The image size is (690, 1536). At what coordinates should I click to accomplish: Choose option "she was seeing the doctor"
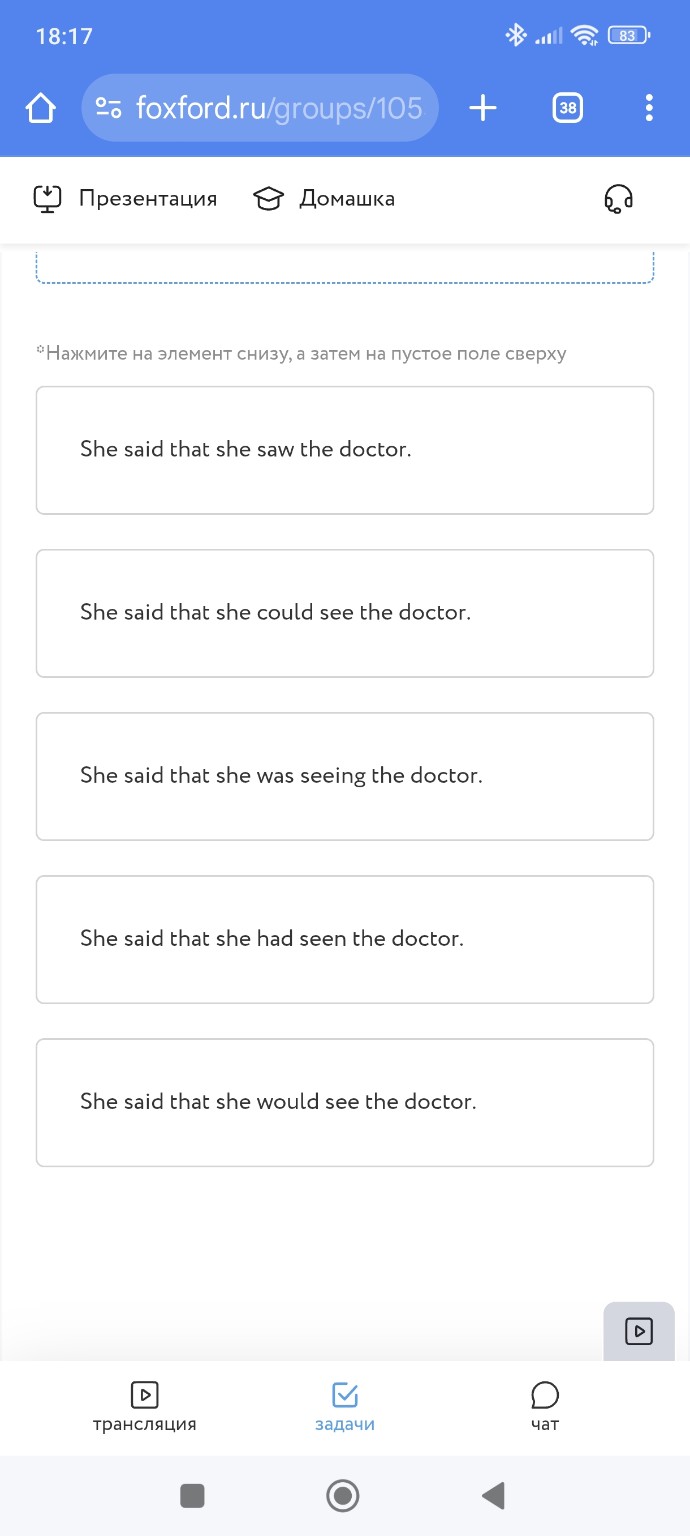(345, 776)
